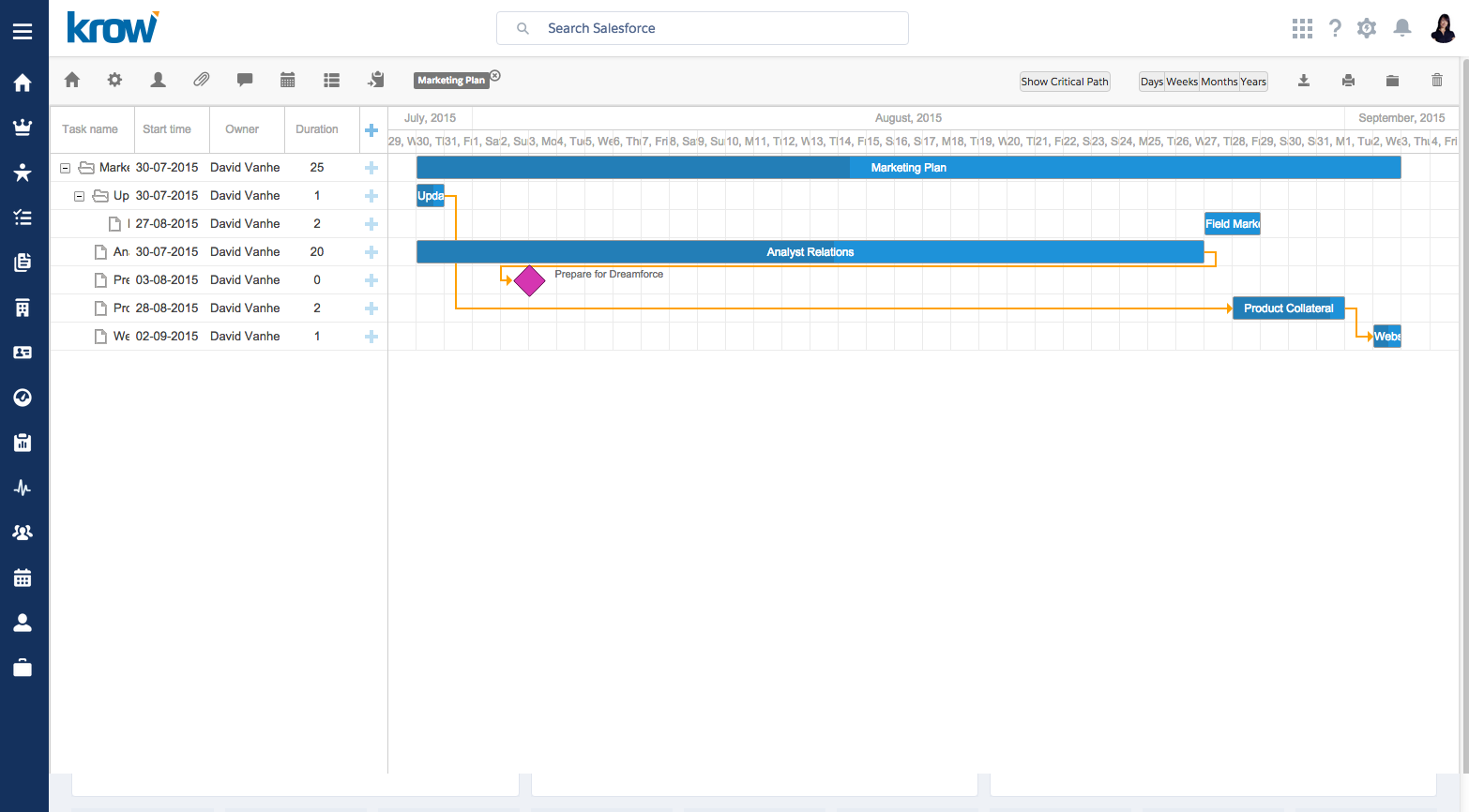Switch the timeline scale to Months
Screen dimensions: 1469x812
[x=1219, y=82]
